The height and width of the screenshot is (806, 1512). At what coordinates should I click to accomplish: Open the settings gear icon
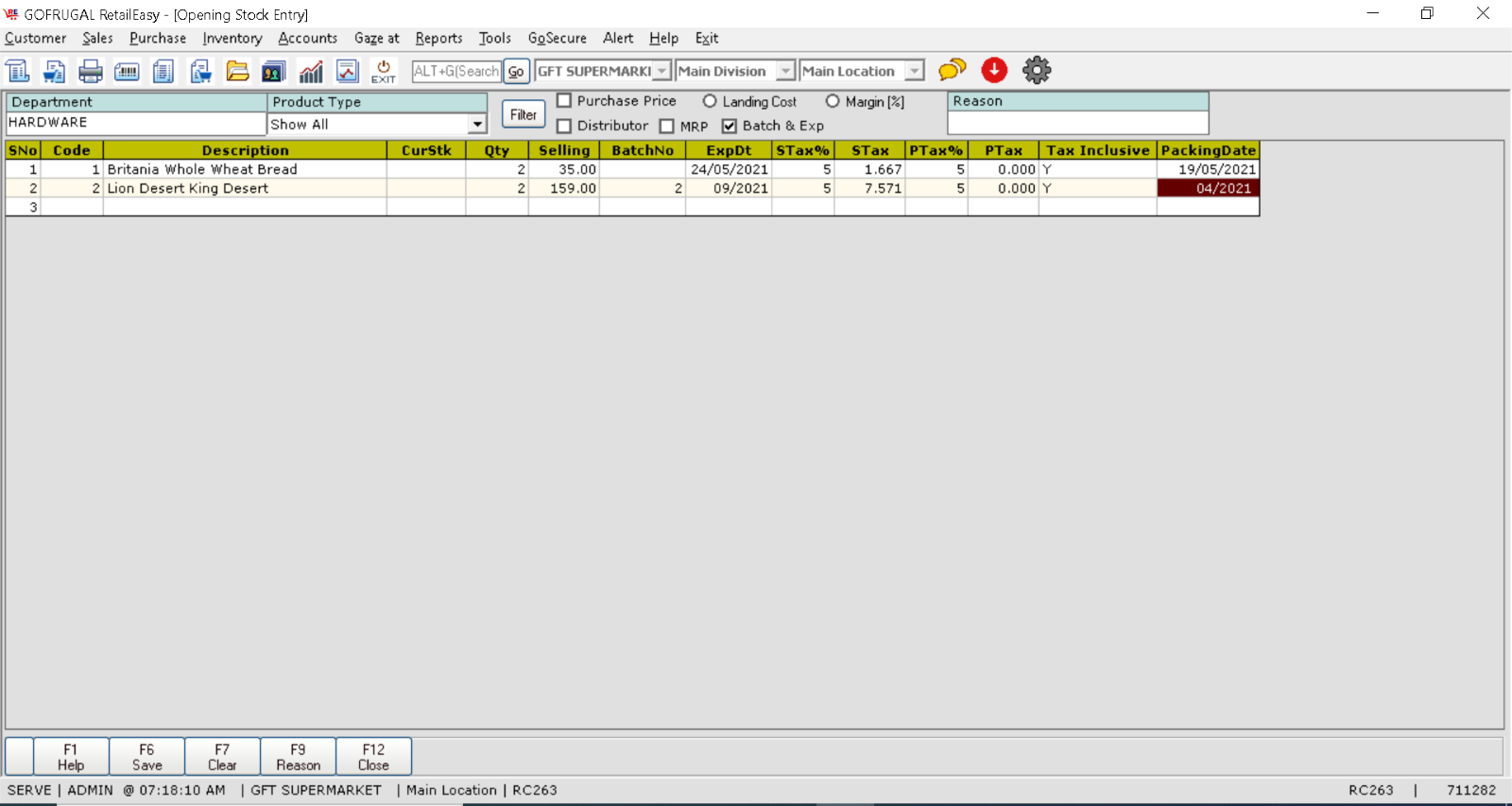pos(1037,70)
